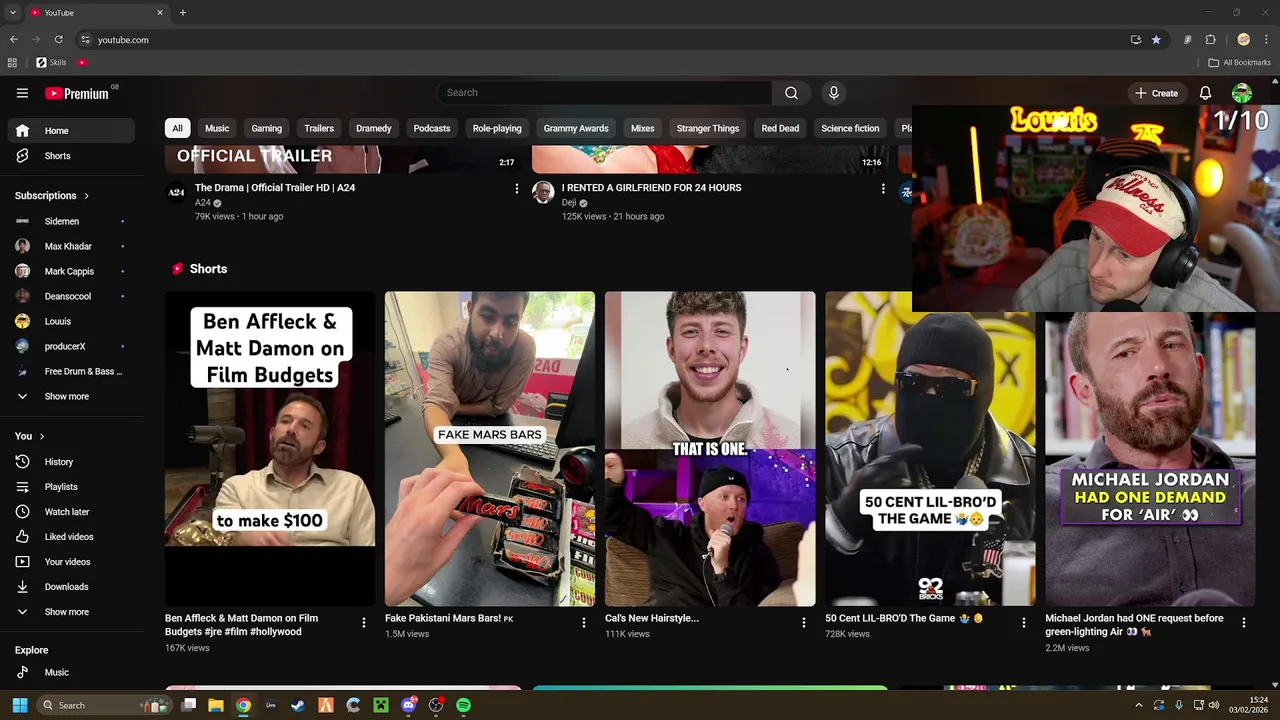Image resolution: width=1280 pixels, height=720 pixels.
Task: Show more items under You section
Action: pos(71,612)
